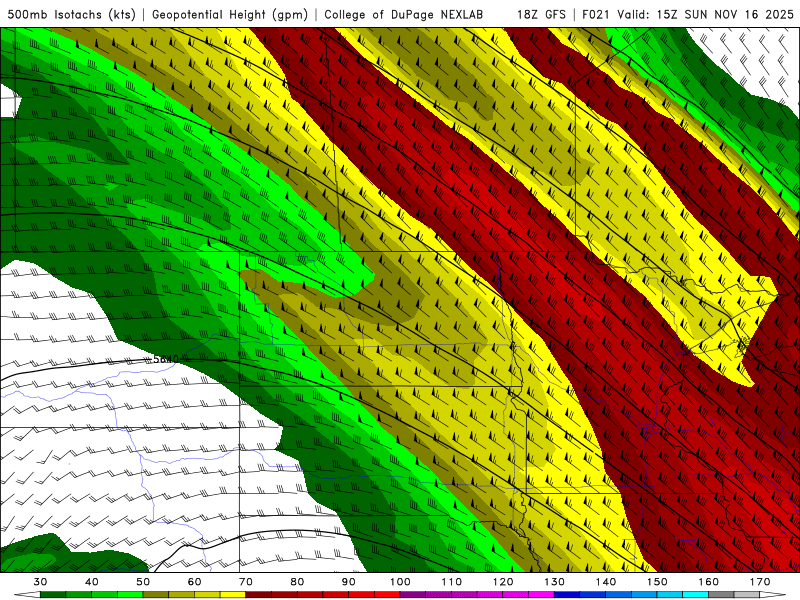Click the "Geopotential Height (gpm)" title text
This screenshot has height=600, width=800.
pos(230,15)
